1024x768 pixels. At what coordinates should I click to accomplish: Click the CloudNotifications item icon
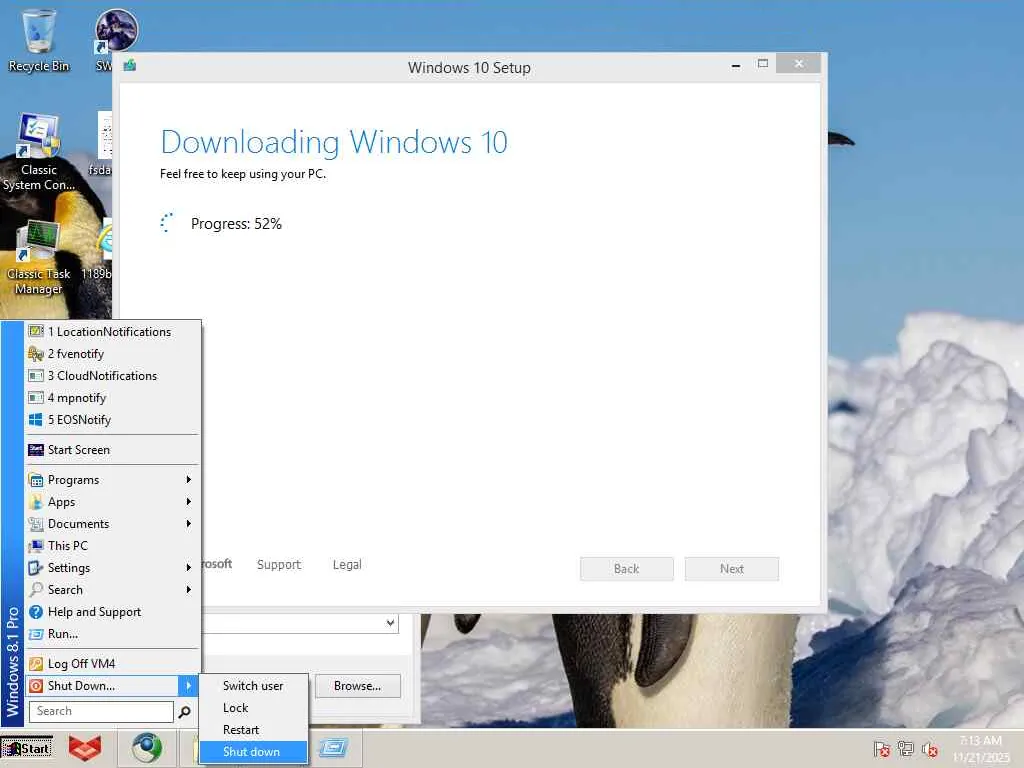[x=36, y=376]
